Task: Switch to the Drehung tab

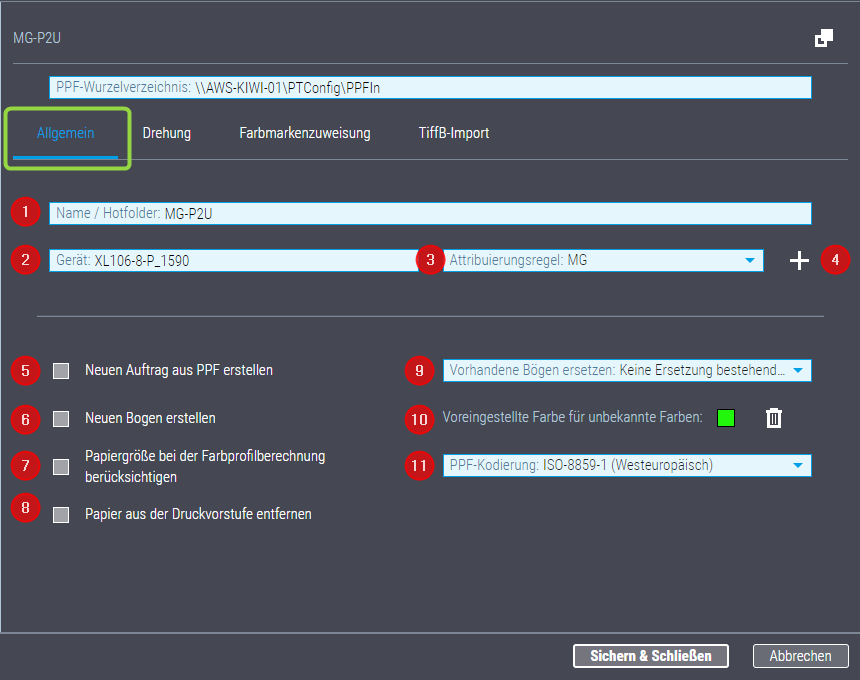Action: [166, 131]
